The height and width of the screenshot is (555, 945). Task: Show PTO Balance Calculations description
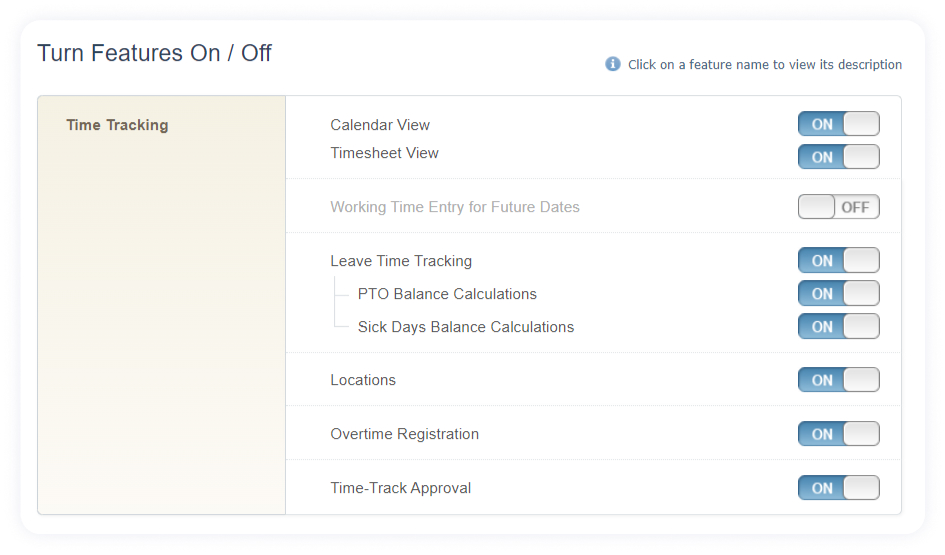[447, 293]
